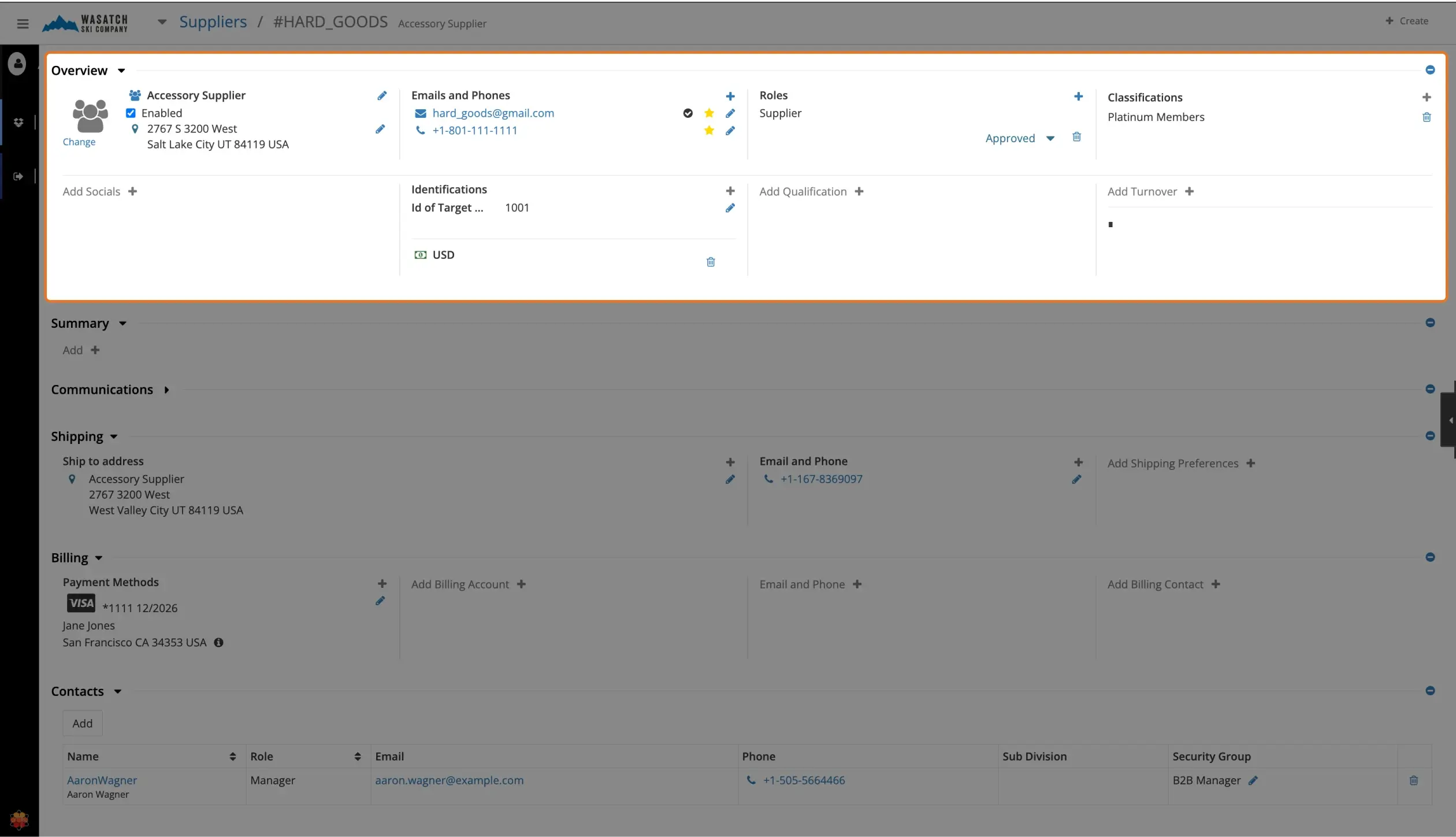Add a new classification
This screenshot has width=1456, height=837.
tap(1426, 97)
